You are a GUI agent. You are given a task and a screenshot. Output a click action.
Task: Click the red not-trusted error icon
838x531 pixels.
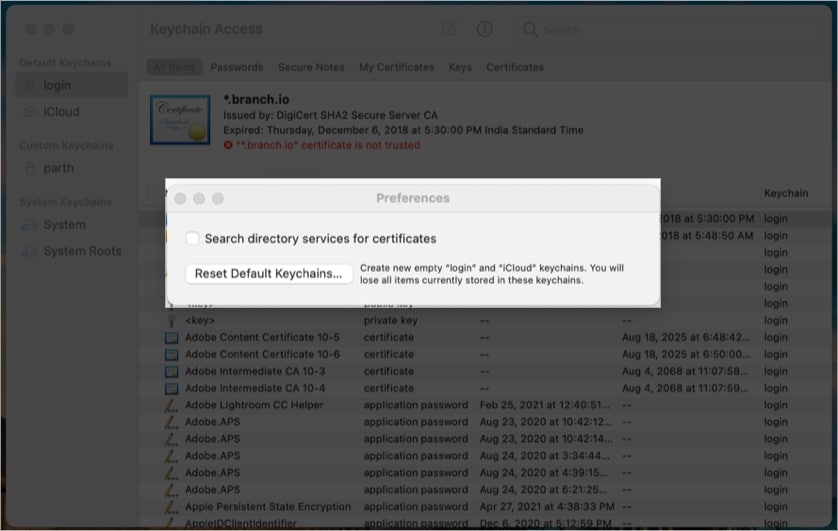[228, 145]
